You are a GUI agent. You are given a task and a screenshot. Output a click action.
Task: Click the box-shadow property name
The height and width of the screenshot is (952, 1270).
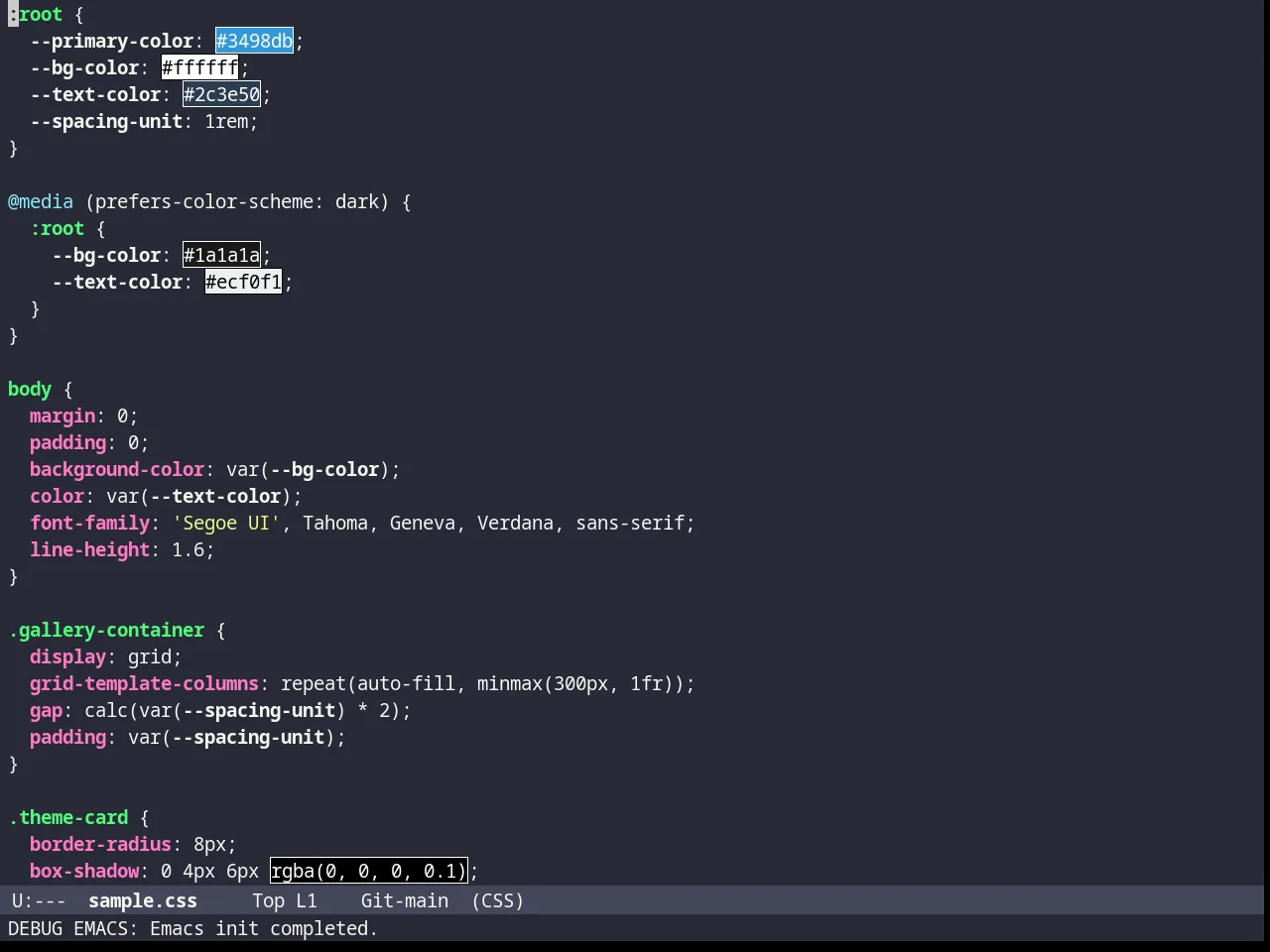pyautogui.click(x=84, y=871)
